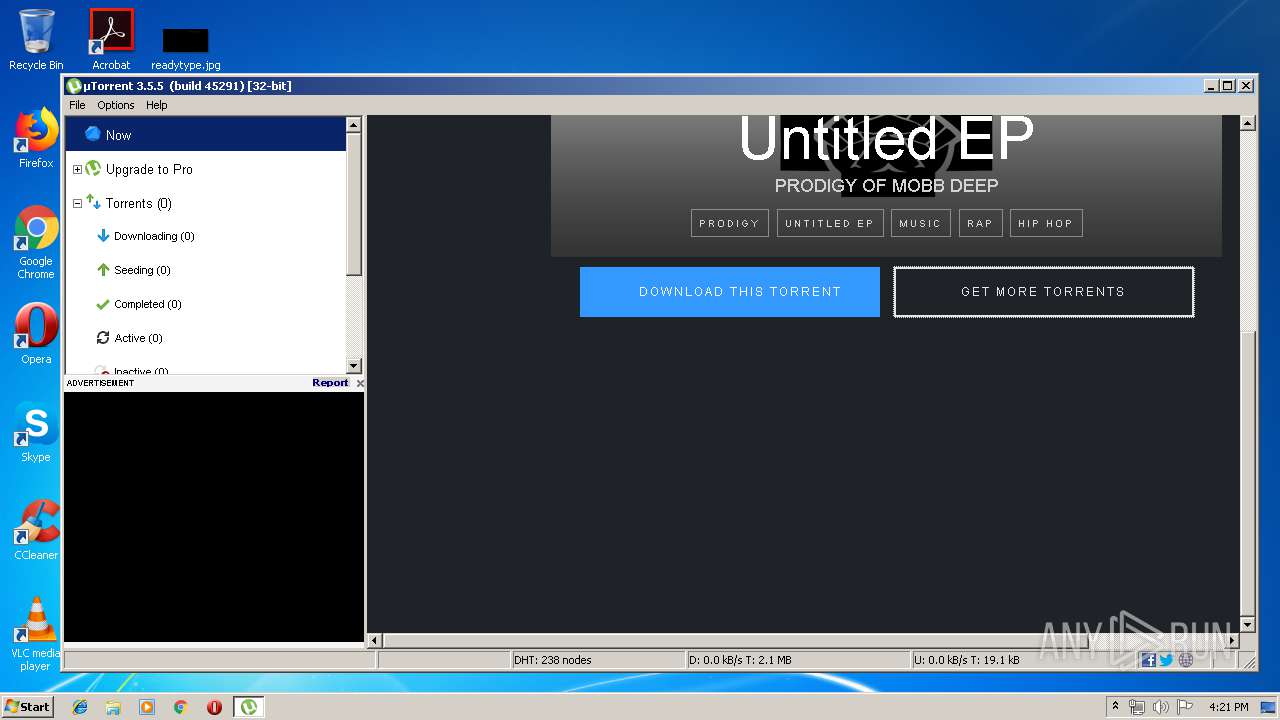Click content pane scroll up arrow
This screenshot has width=1280, height=720.
1247,124
